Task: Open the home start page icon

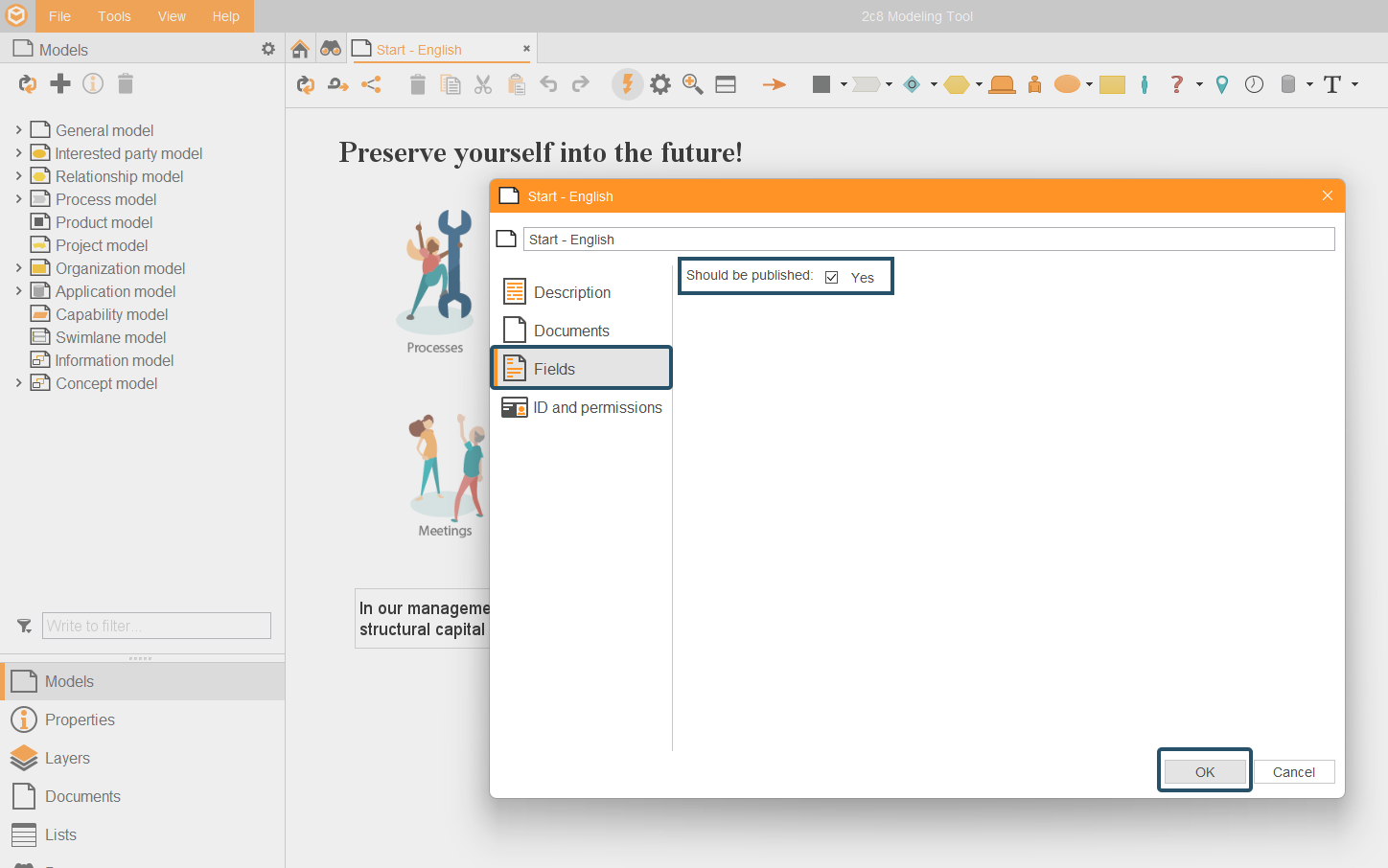Action: pyautogui.click(x=300, y=49)
